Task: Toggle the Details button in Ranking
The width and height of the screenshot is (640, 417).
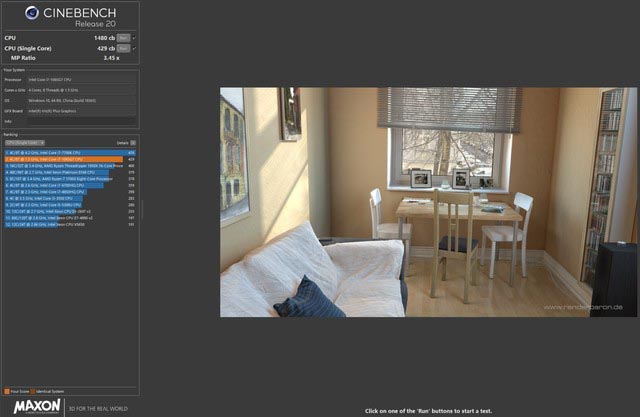Action: point(133,143)
